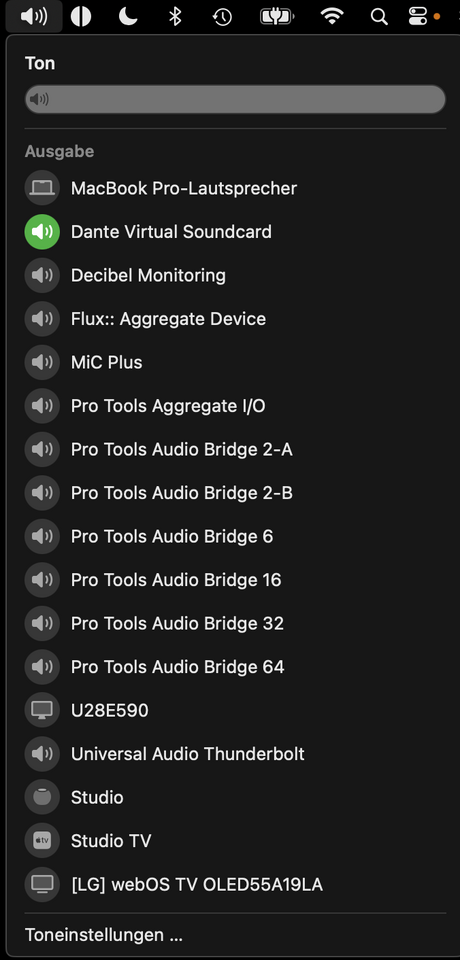Open Toneinstellungen … settings link
This screenshot has width=460, height=960.
104,935
